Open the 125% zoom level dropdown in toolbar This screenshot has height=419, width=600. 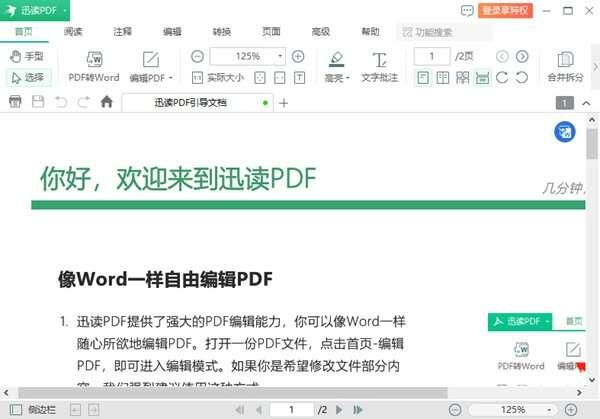coord(280,57)
